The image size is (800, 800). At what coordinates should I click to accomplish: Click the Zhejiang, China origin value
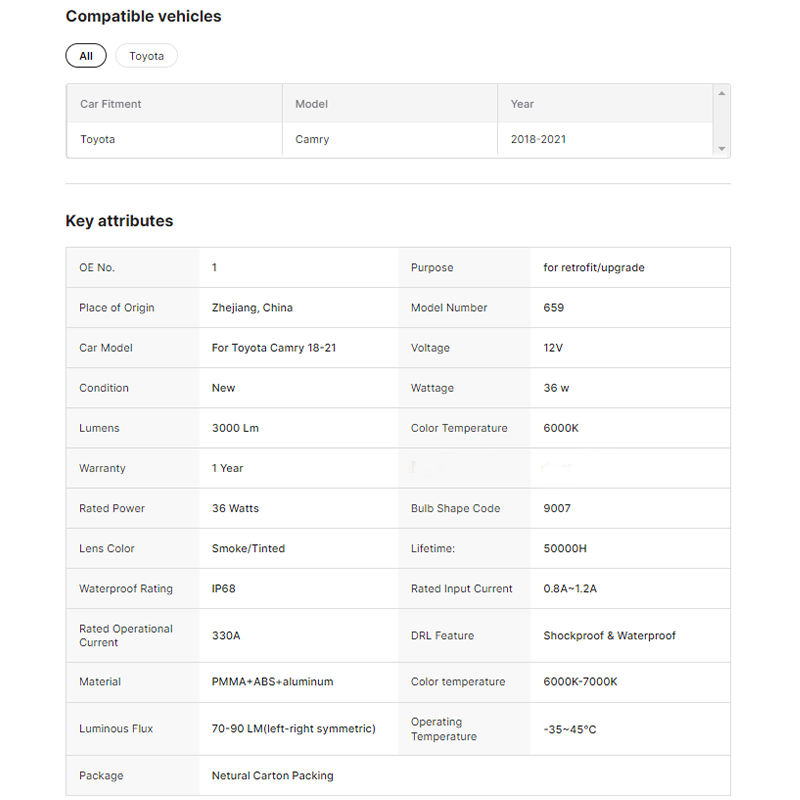point(252,308)
